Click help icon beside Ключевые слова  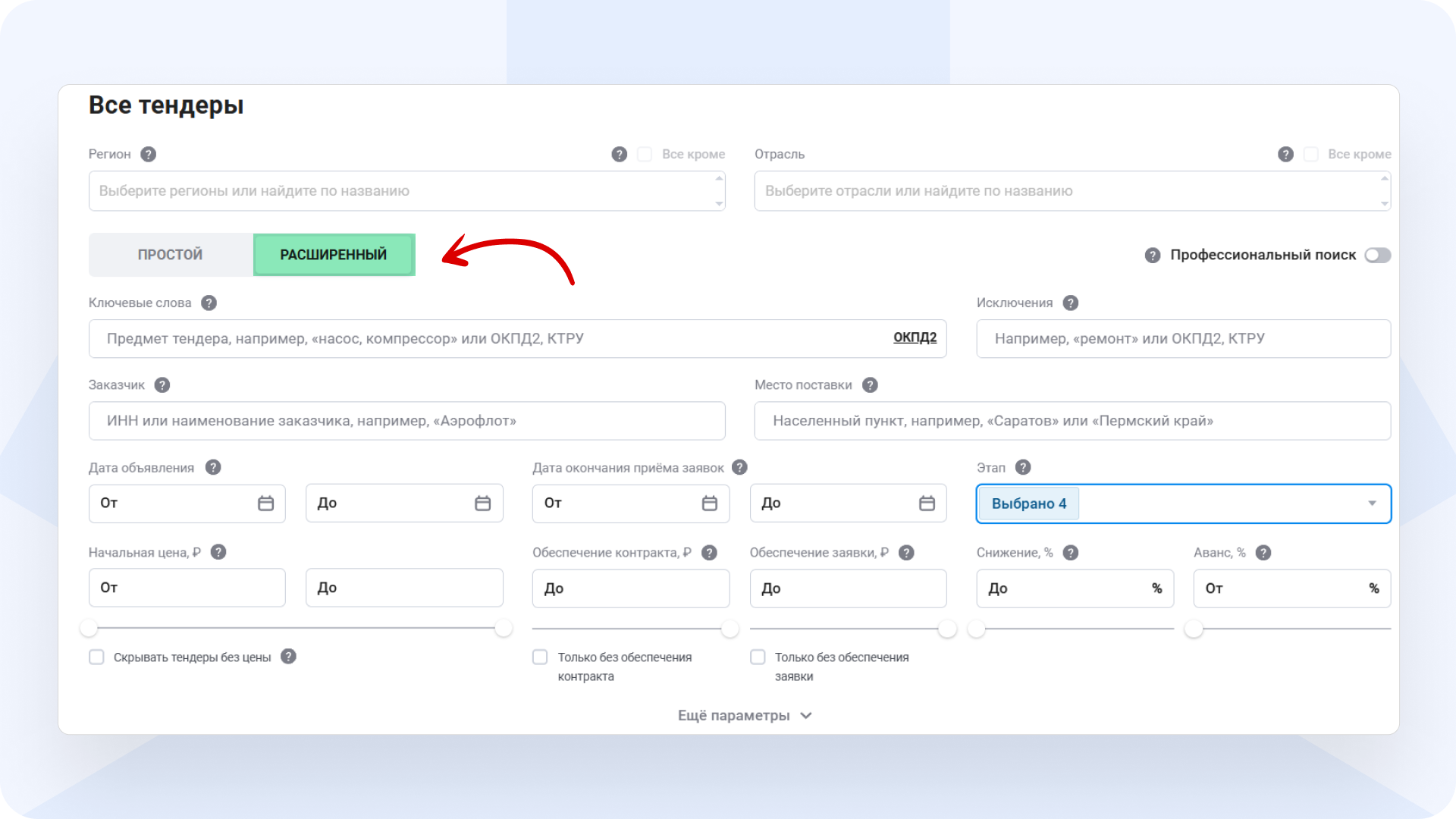coord(209,303)
